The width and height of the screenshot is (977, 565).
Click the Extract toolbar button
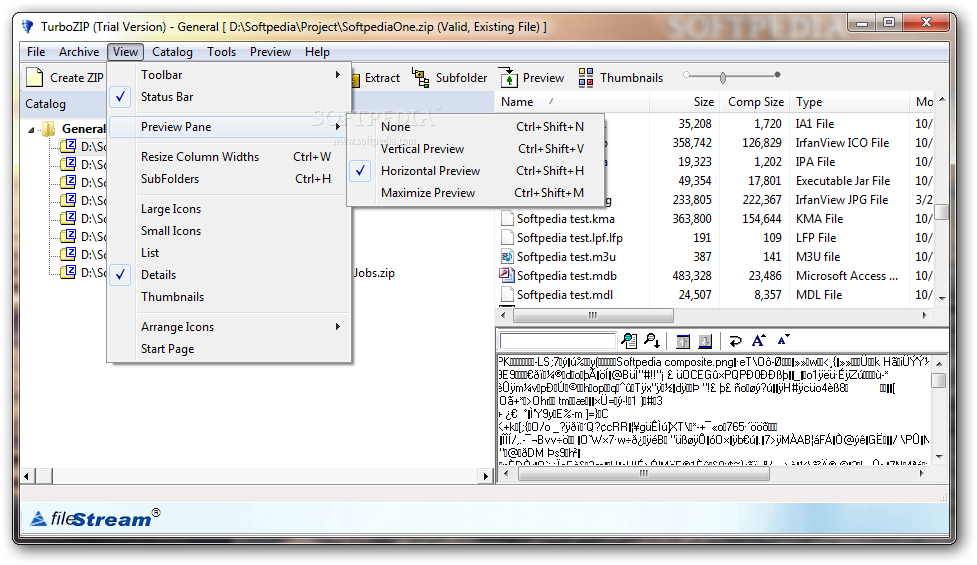(x=376, y=78)
